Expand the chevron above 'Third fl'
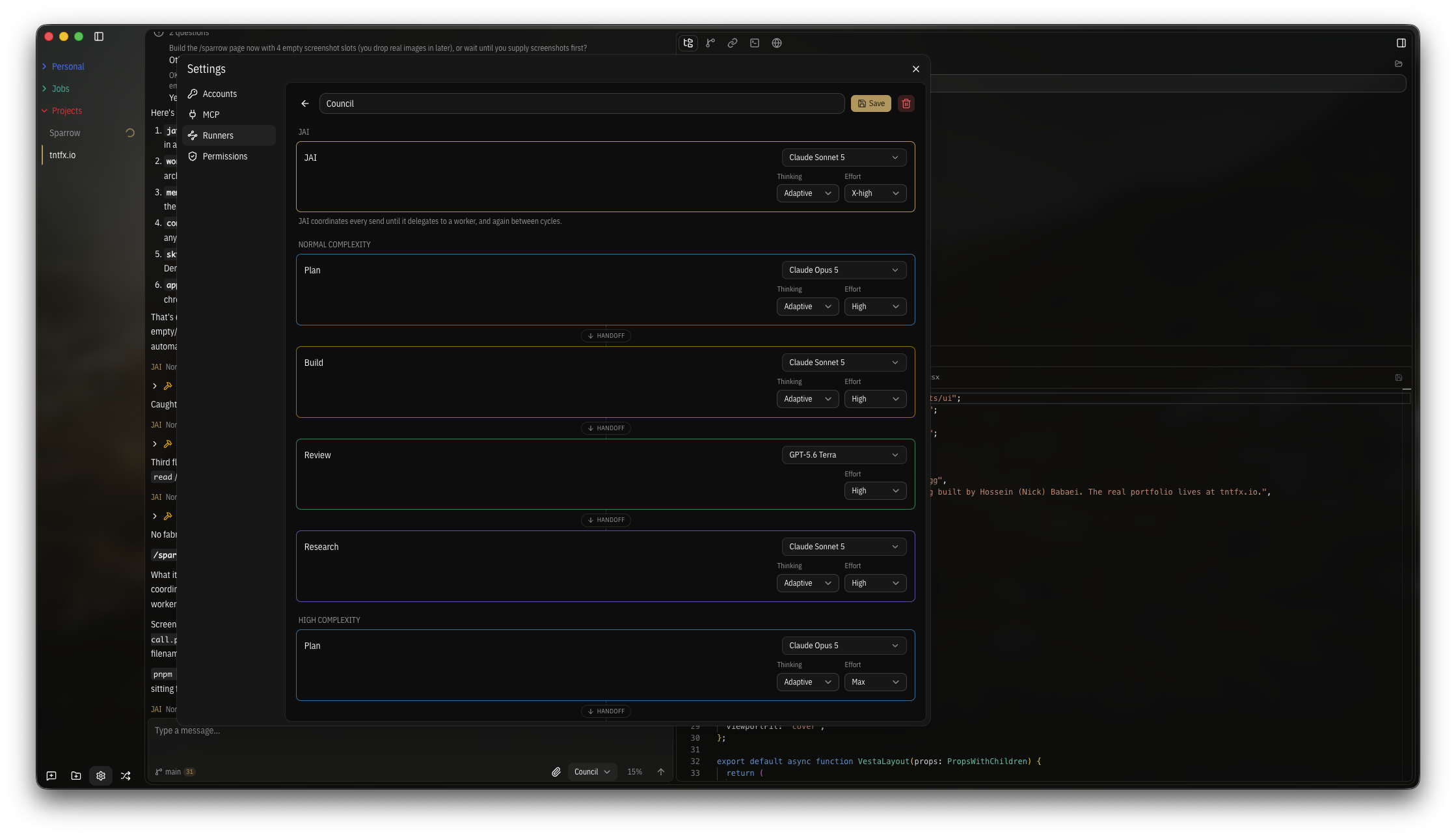The width and height of the screenshot is (1456, 837). pos(155,444)
